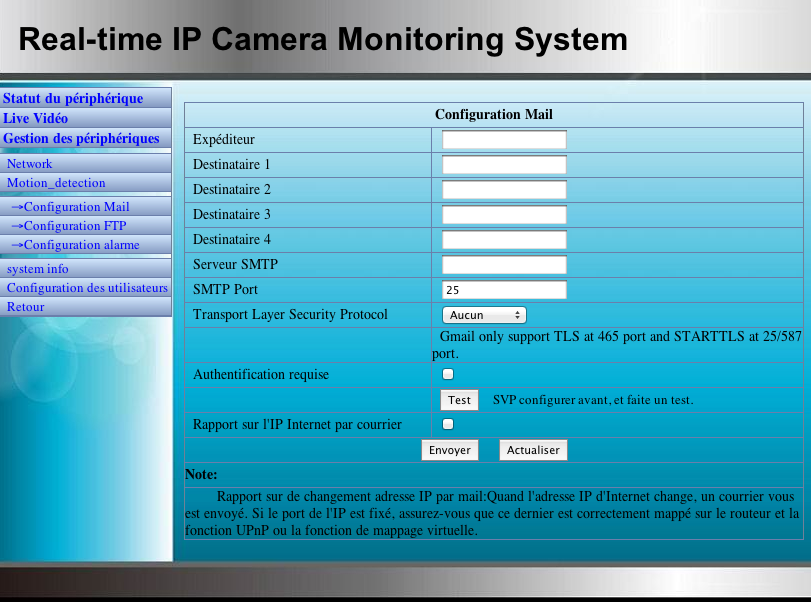
Task: Open the Transport Layer Security dropdown
Action: (484, 315)
